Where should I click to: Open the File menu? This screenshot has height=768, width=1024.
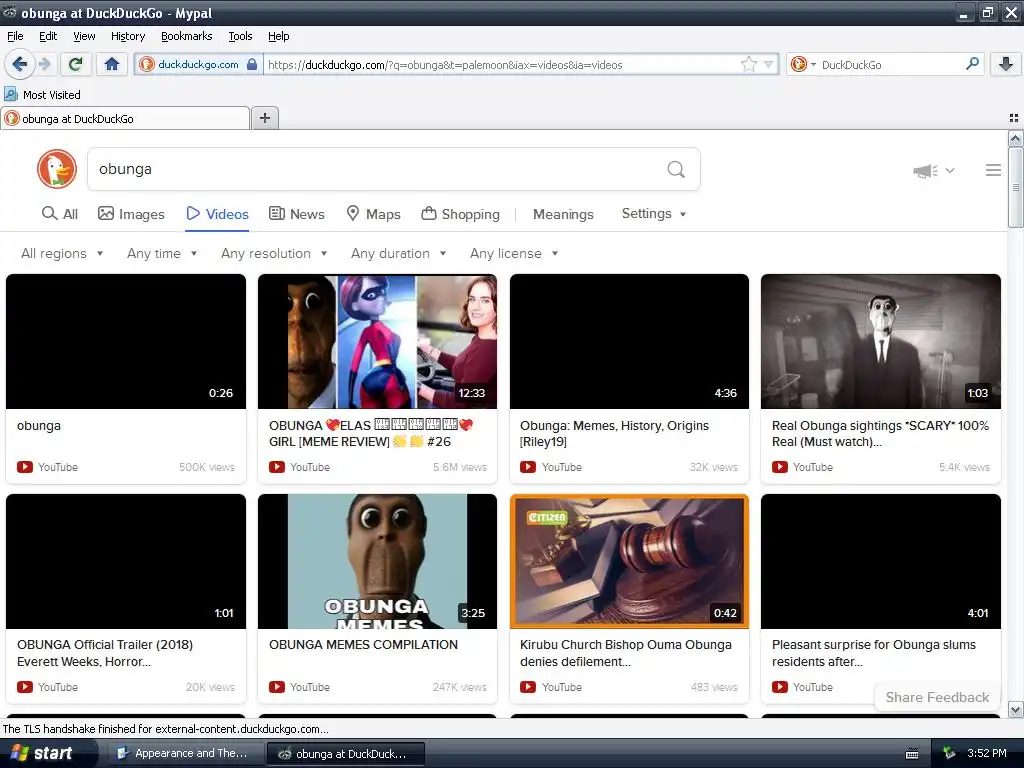point(15,36)
